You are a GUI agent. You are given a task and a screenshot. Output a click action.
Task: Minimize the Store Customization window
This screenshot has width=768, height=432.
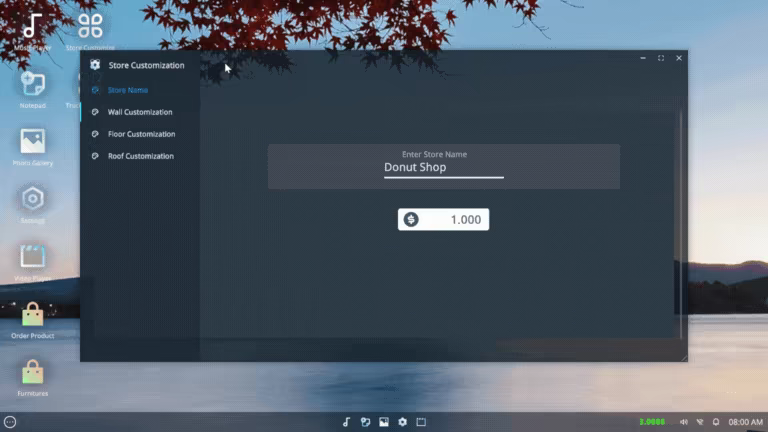643,58
